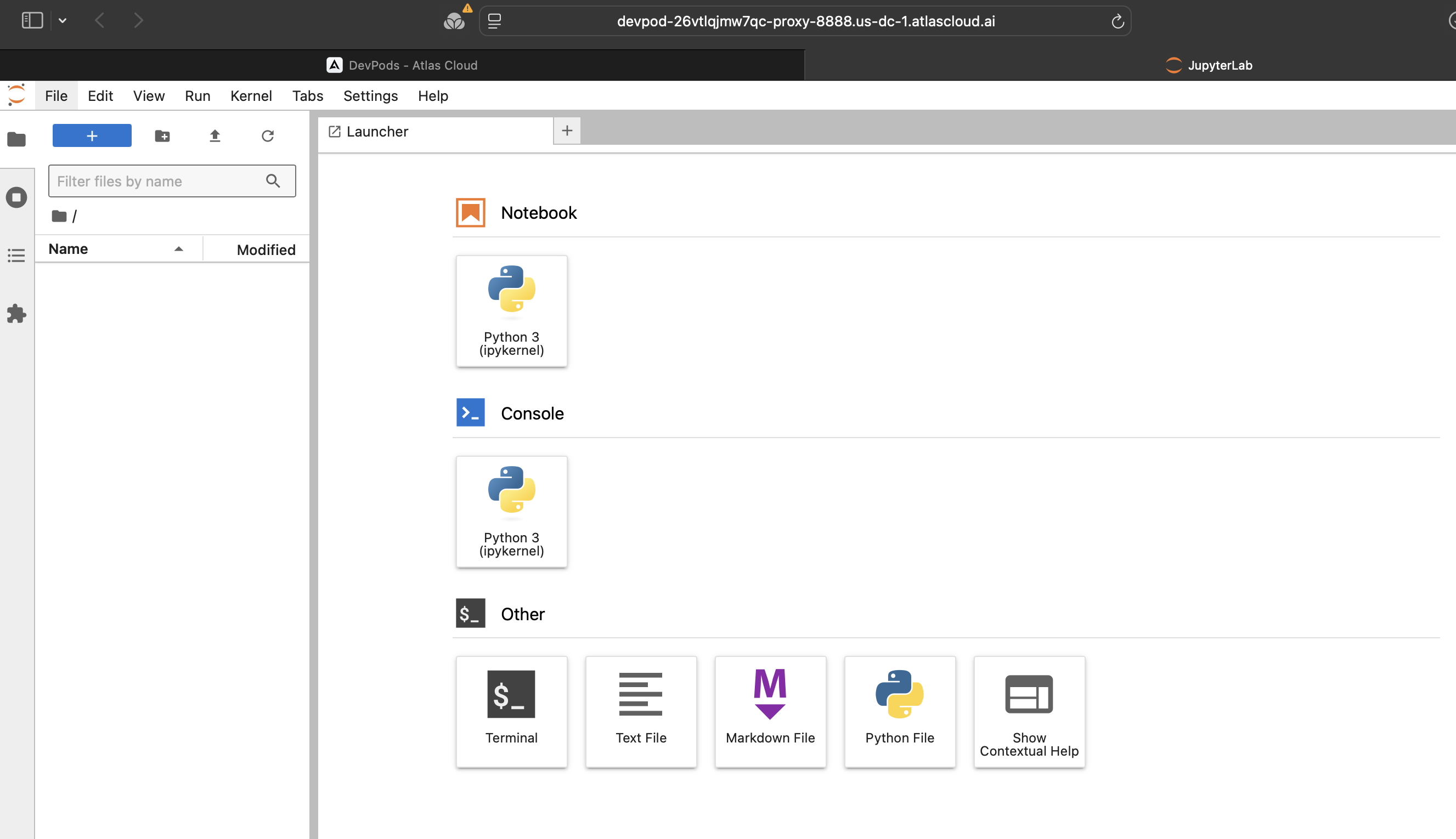Open the Tabs menu

pyautogui.click(x=308, y=95)
